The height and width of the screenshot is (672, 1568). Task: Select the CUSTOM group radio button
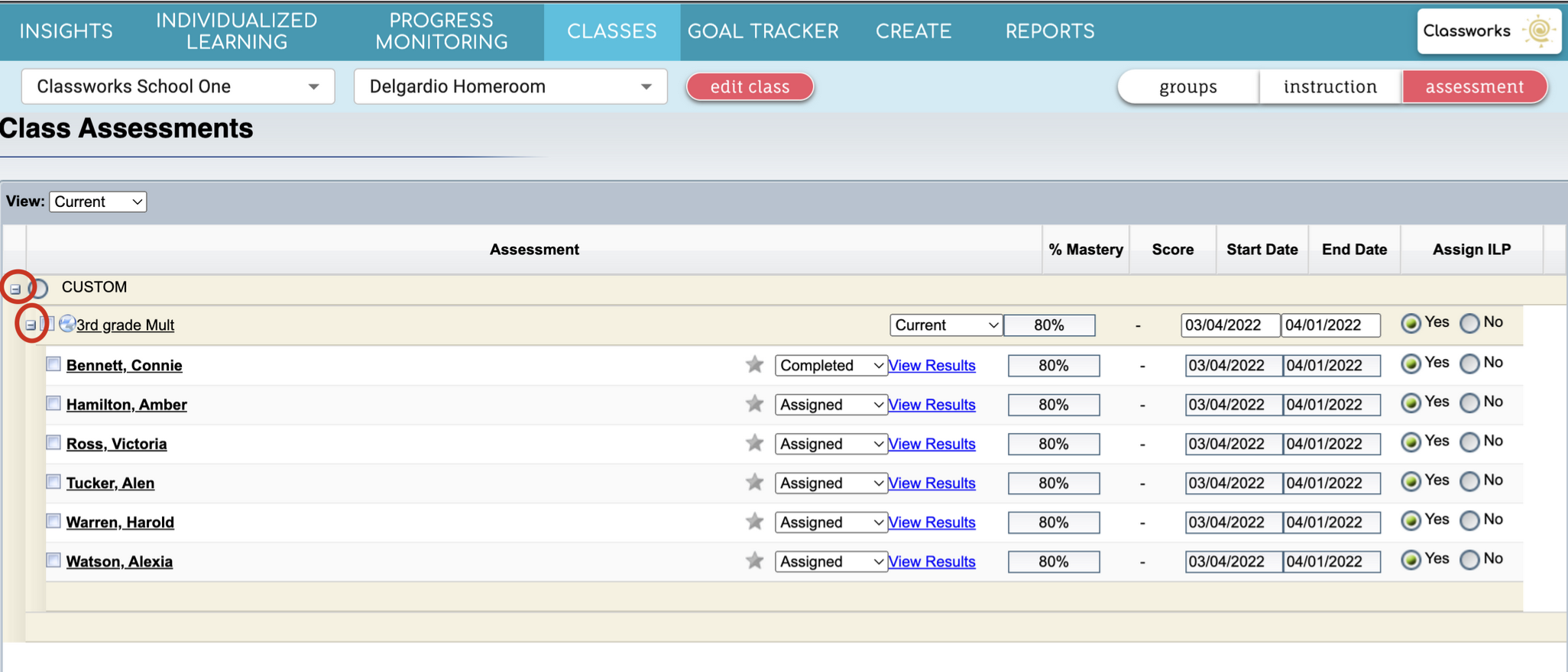click(40, 288)
